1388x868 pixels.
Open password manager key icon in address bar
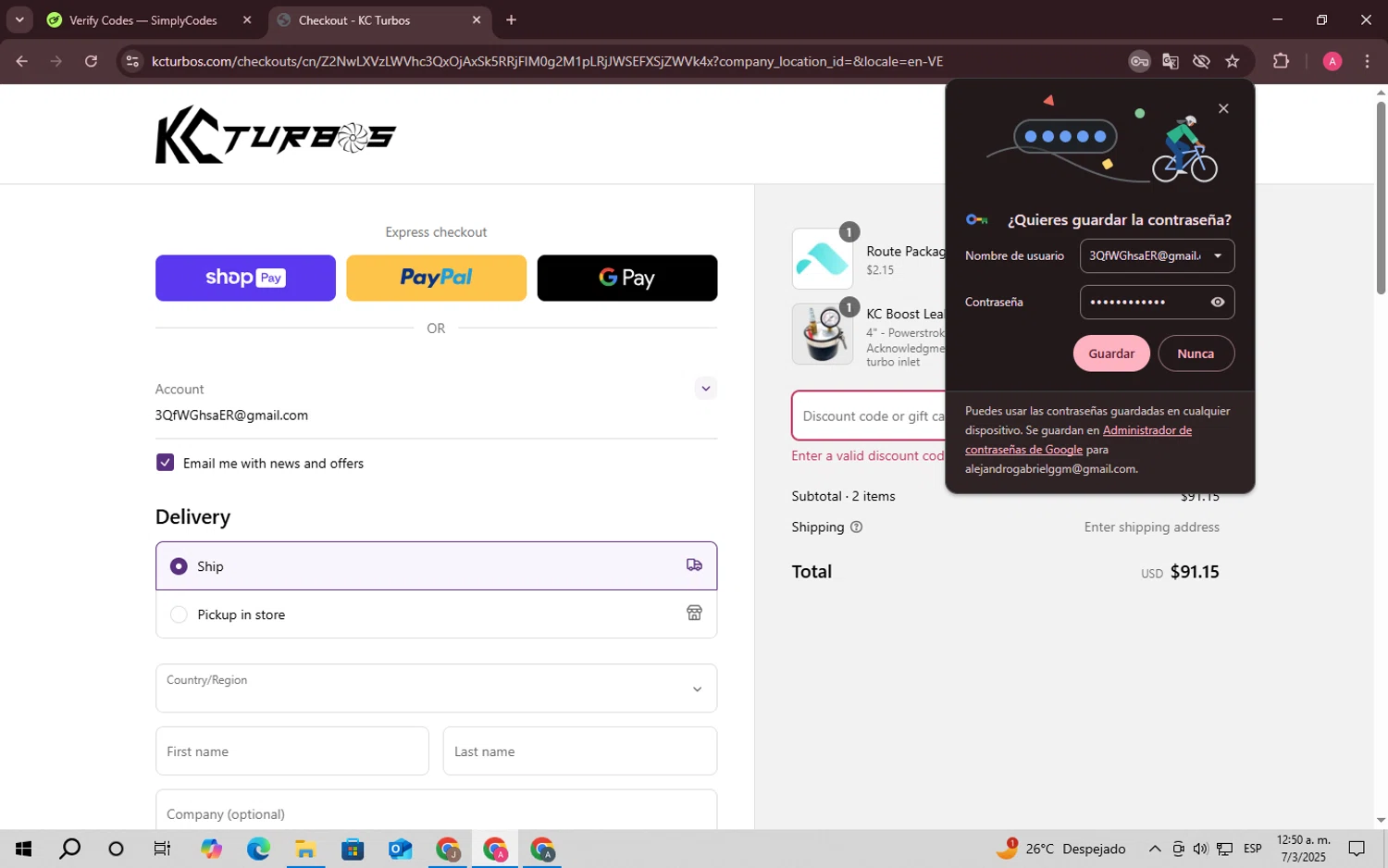[x=1139, y=61]
